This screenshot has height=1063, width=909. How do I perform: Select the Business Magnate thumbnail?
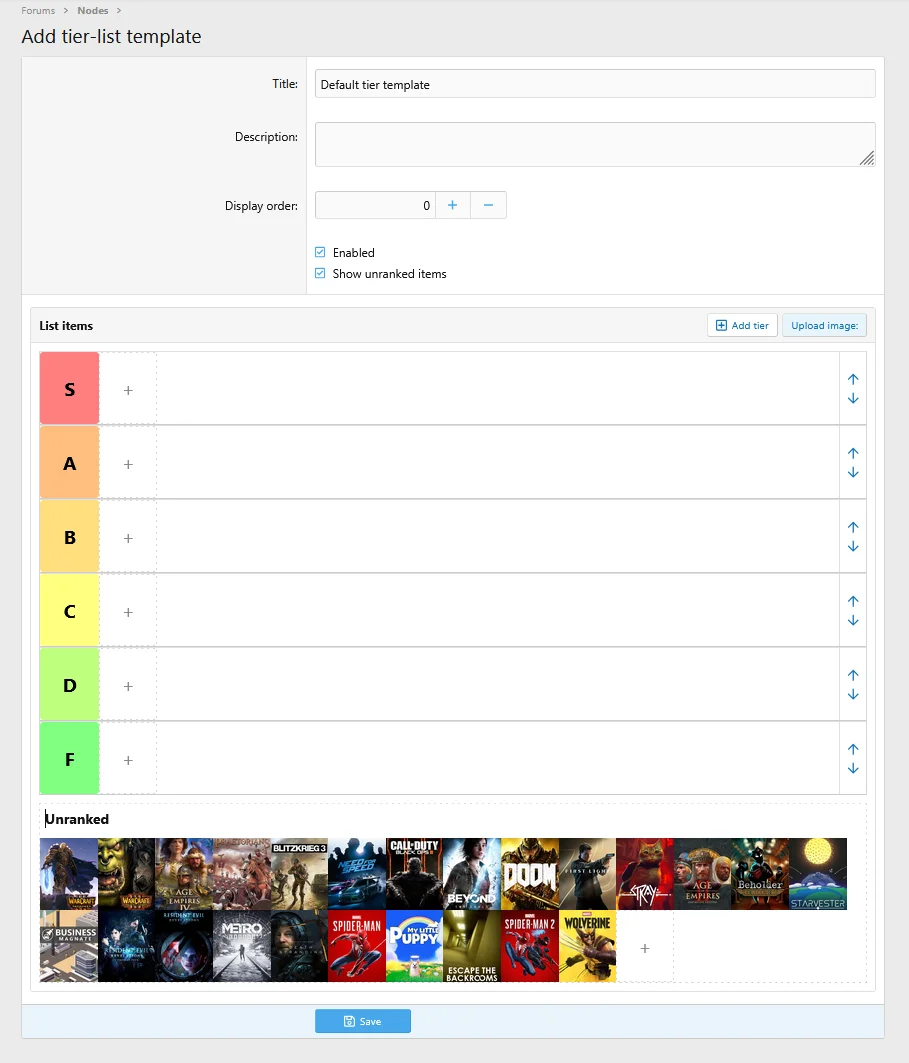coord(68,946)
